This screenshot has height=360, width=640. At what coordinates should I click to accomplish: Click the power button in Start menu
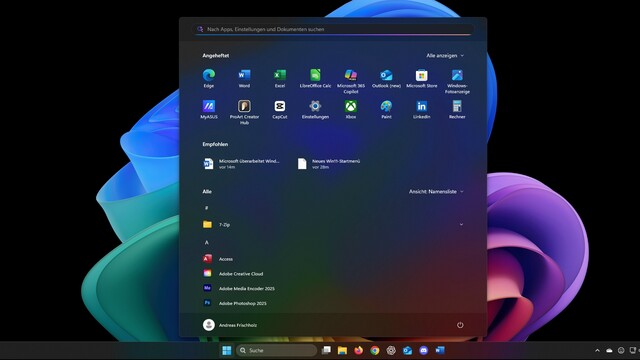460,325
